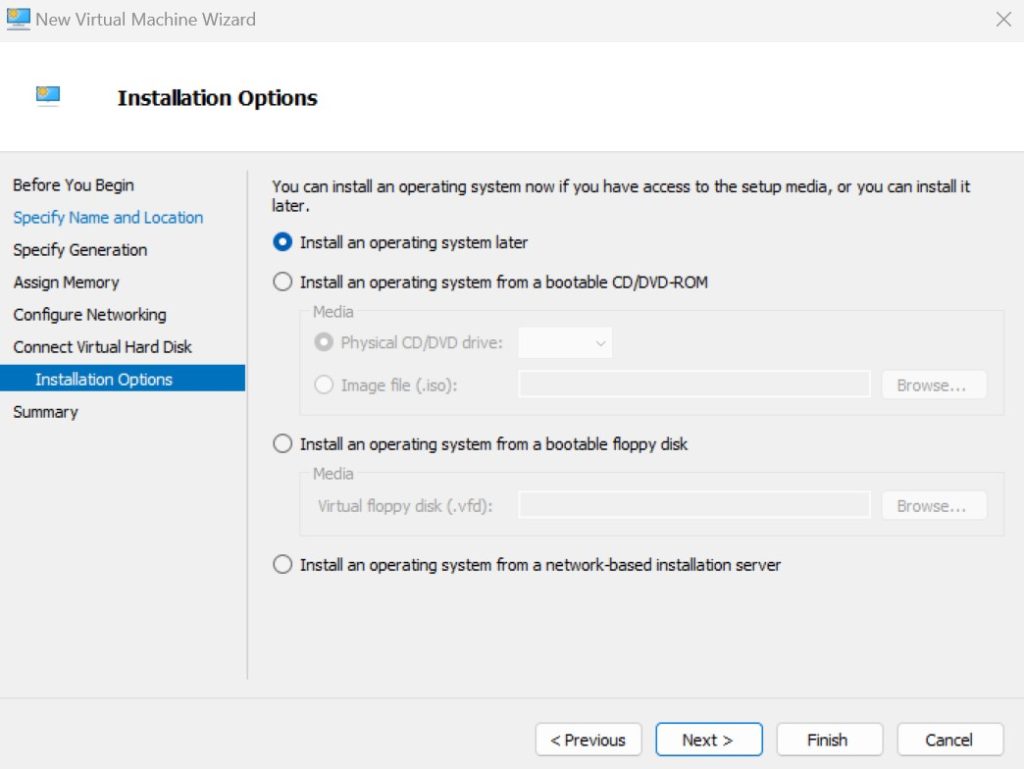Image resolution: width=1024 pixels, height=769 pixels.
Task: Open the Assign Memory step
Action: coord(66,282)
